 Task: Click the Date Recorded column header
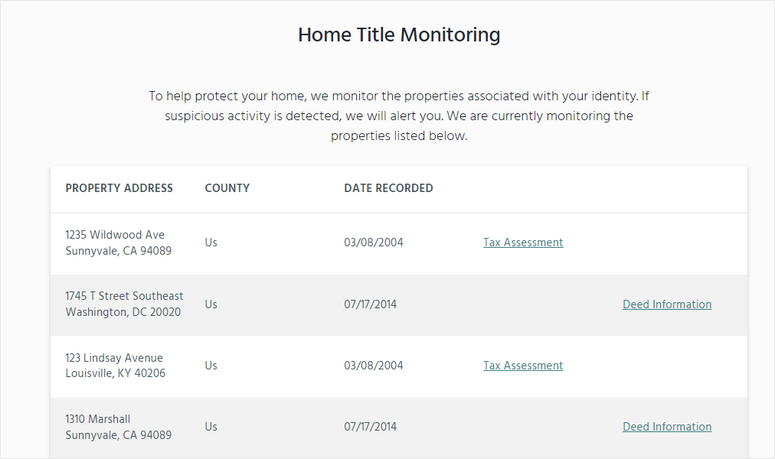pyautogui.click(x=388, y=188)
